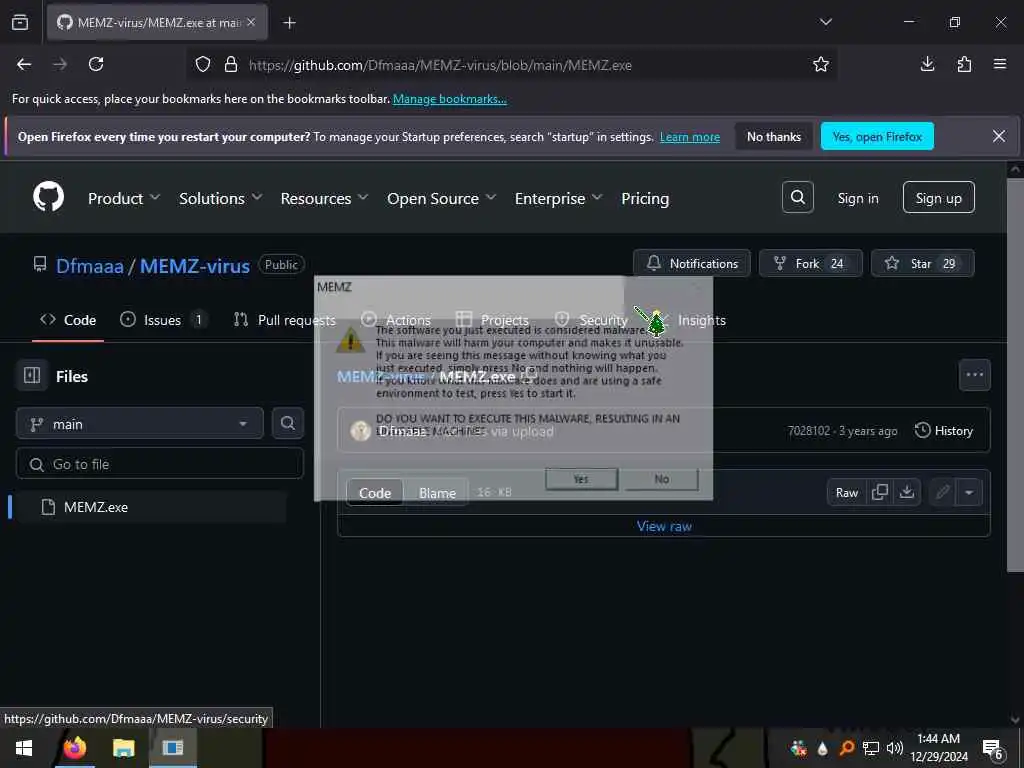Open the extensions puzzle icon

[964, 64]
